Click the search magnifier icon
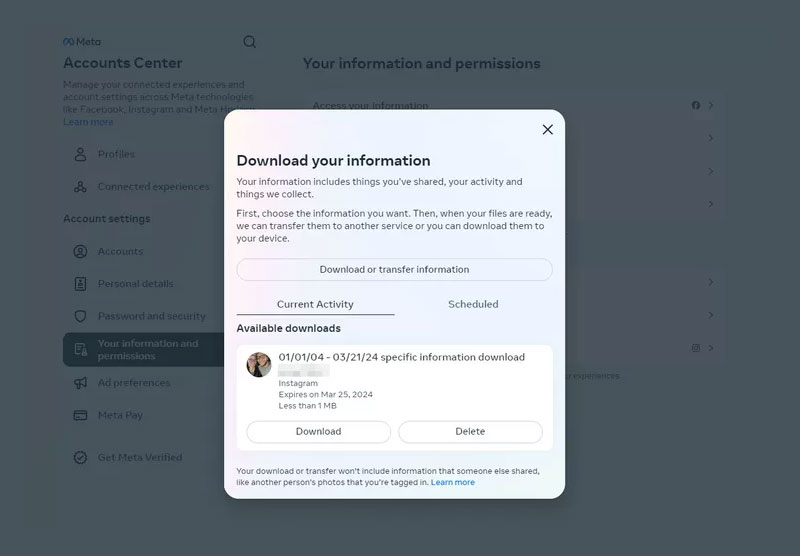The height and width of the screenshot is (556, 800). pos(250,42)
